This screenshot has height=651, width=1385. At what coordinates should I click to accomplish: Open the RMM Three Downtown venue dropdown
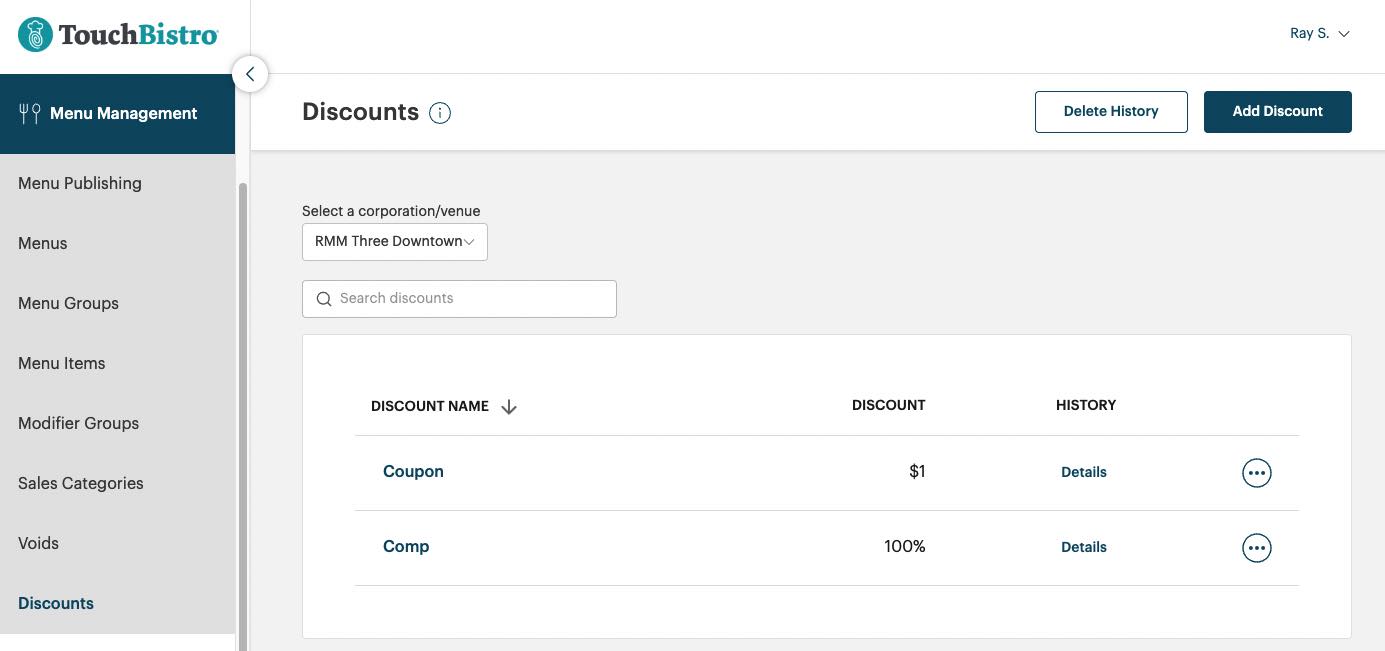point(394,241)
